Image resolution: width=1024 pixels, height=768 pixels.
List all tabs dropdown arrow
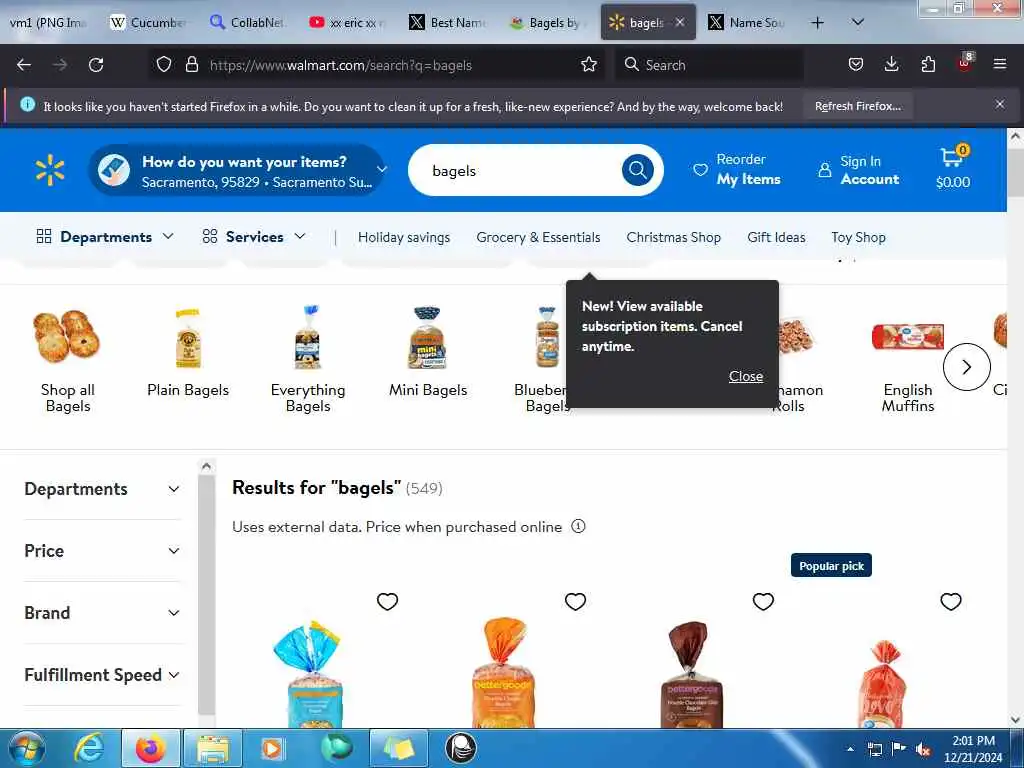coord(858,23)
